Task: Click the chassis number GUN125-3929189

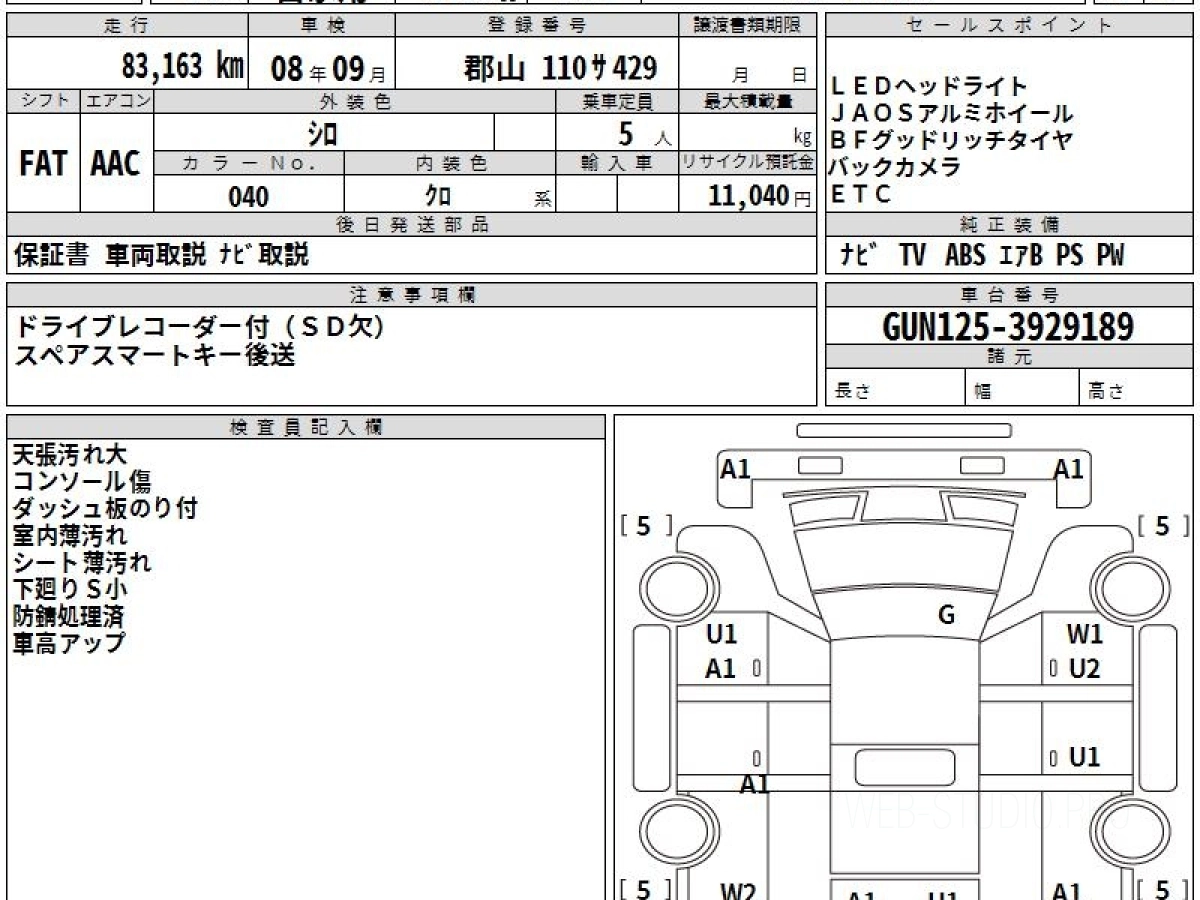Action: (1008, 326)
